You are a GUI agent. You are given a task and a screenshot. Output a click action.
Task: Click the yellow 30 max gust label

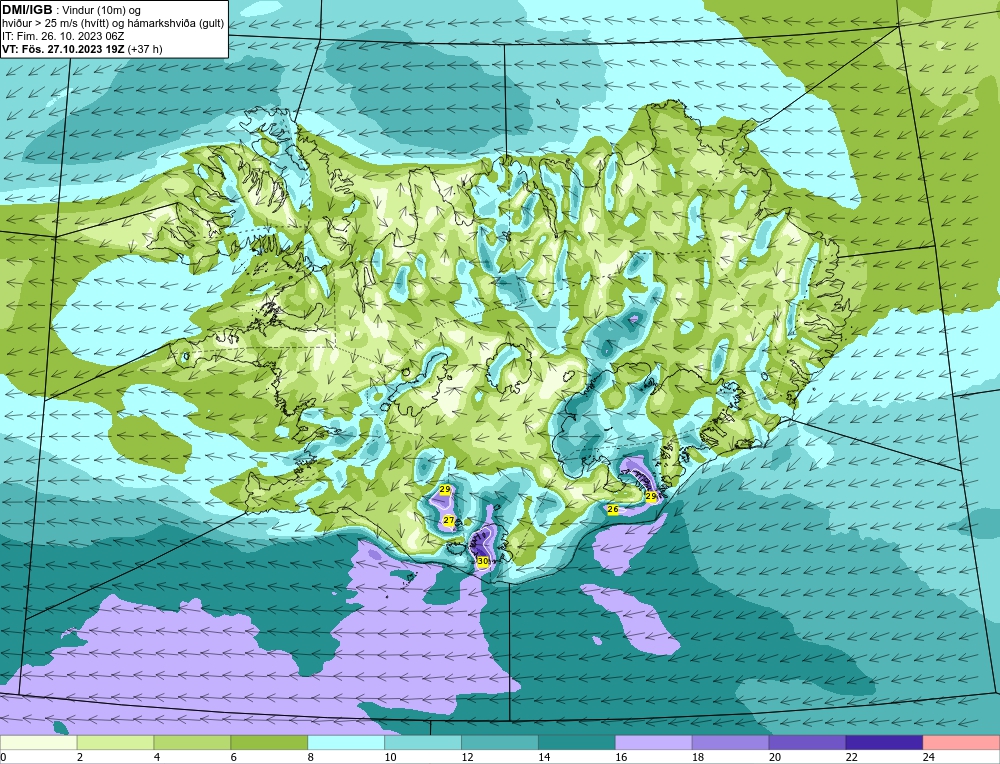(483, 561)
